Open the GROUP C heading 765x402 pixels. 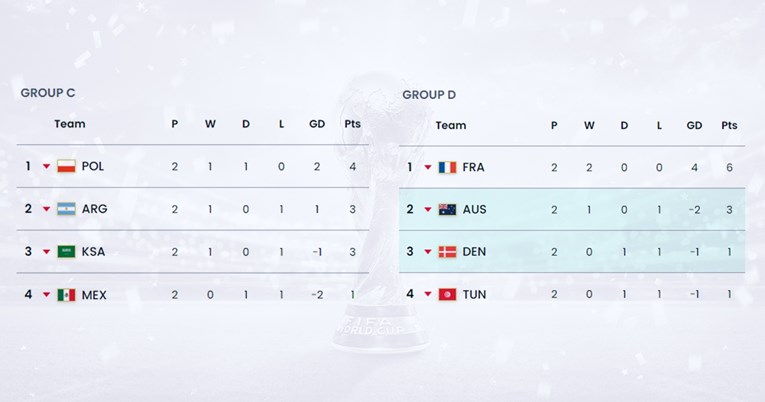pyautogui.click(x=48, y=93)
